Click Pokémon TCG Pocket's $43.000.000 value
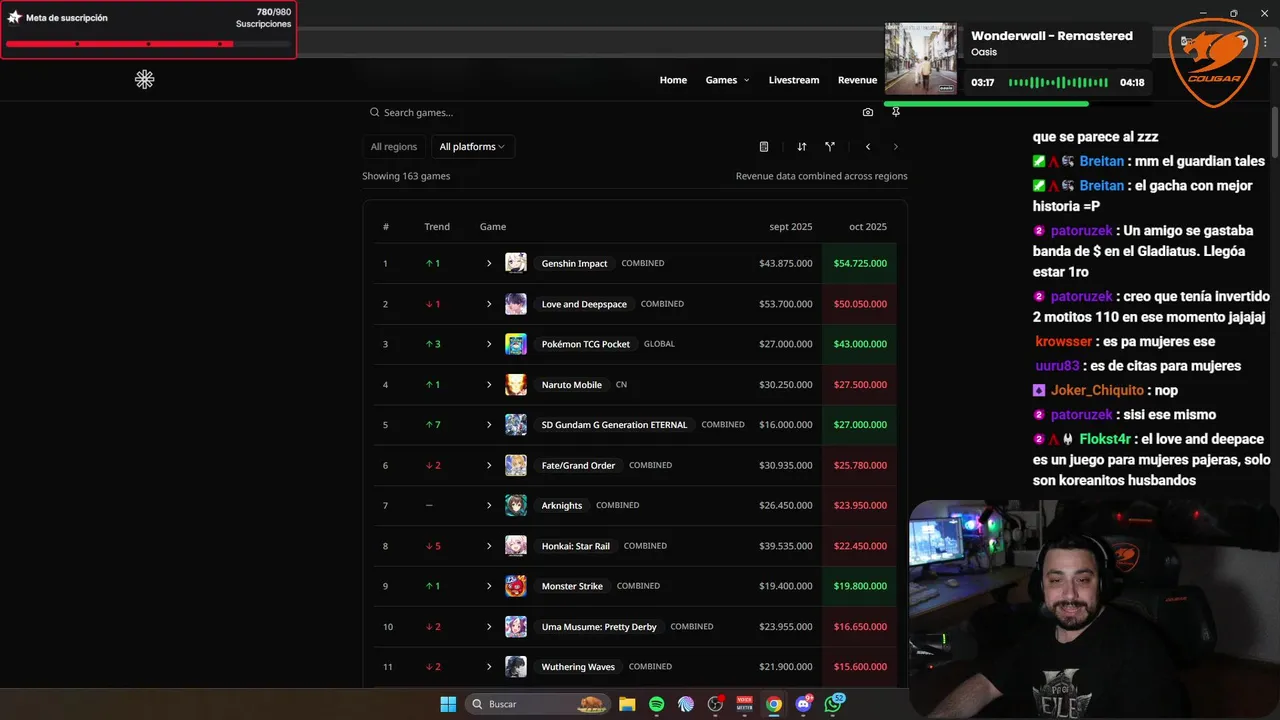The width and height of the screenshot is (1280, 720). coord(860,344)
